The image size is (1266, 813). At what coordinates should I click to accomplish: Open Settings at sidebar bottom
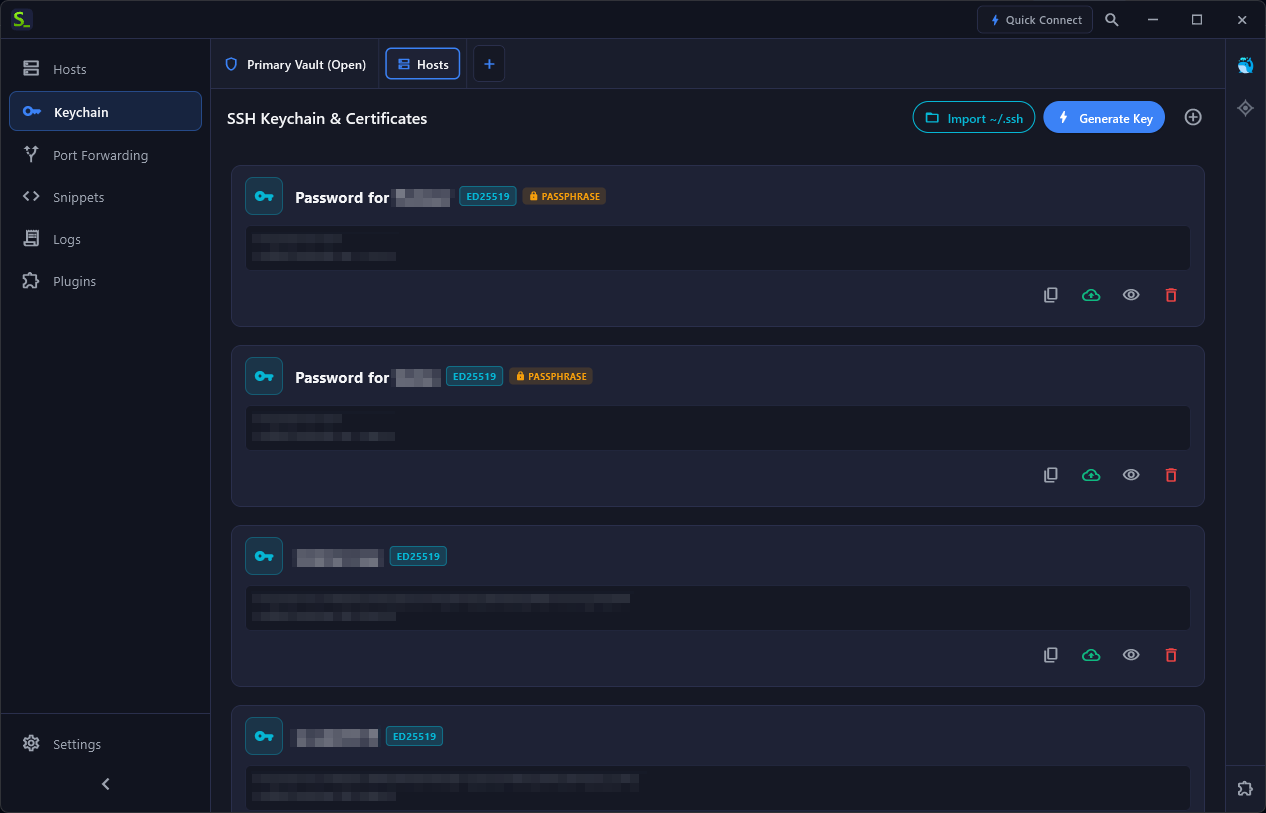[x=105, y=744]
